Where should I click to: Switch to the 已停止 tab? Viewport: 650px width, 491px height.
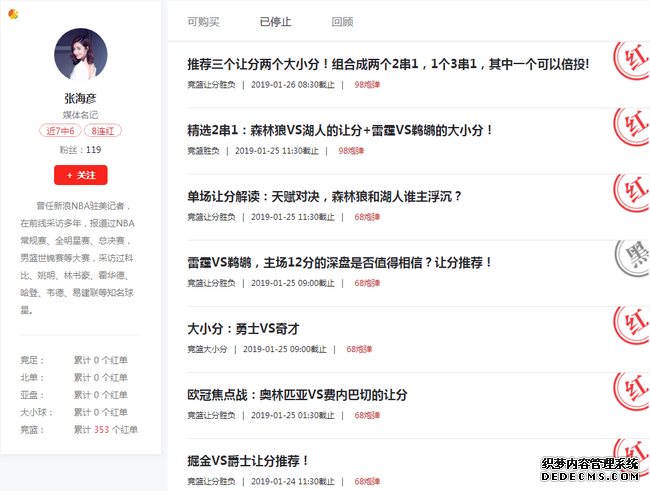pyautogui.click(x=276, y=22)
